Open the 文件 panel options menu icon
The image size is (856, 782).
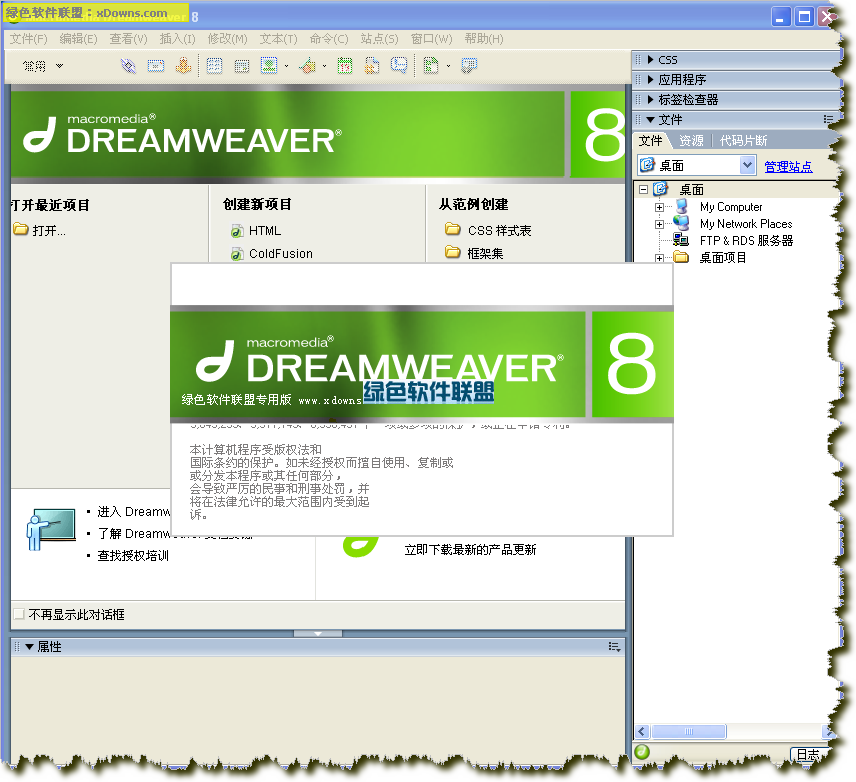coord(828,120)
